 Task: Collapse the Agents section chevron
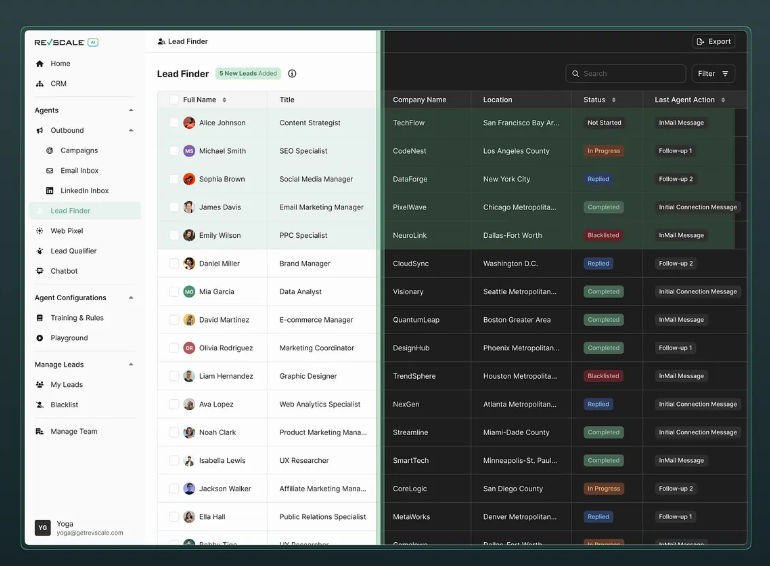(x=131, y=110)
